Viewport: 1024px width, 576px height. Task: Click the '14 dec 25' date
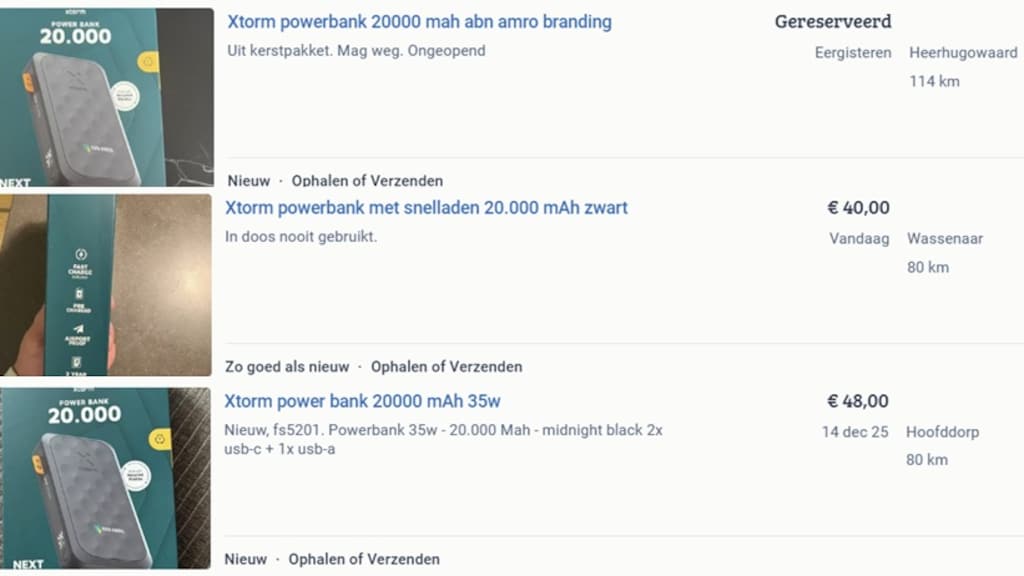855,432
